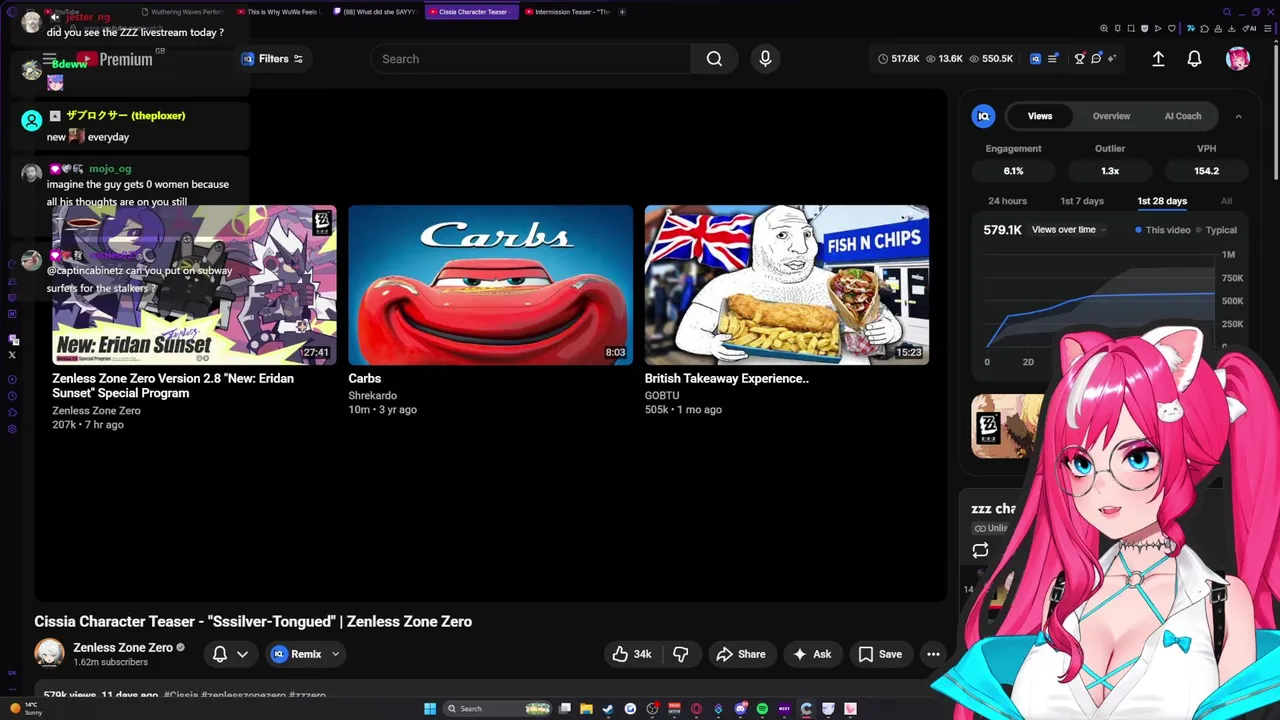
Task: Select the 24 hours range tab
Action: [x=1007, y=201]
